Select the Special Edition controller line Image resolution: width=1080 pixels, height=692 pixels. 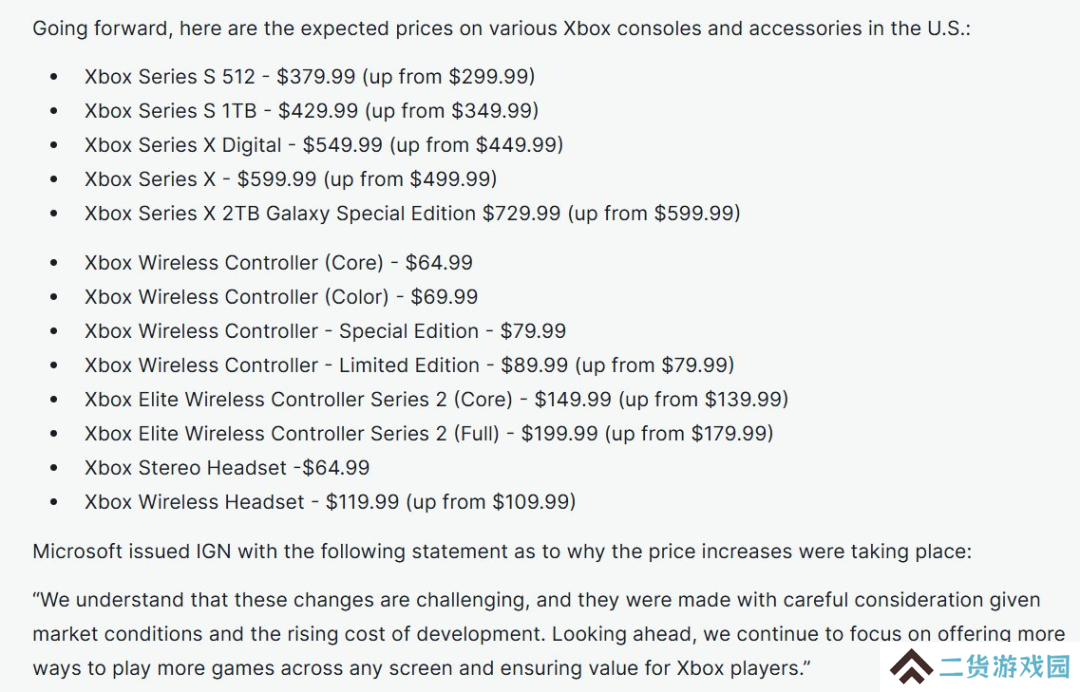(325, 331)
